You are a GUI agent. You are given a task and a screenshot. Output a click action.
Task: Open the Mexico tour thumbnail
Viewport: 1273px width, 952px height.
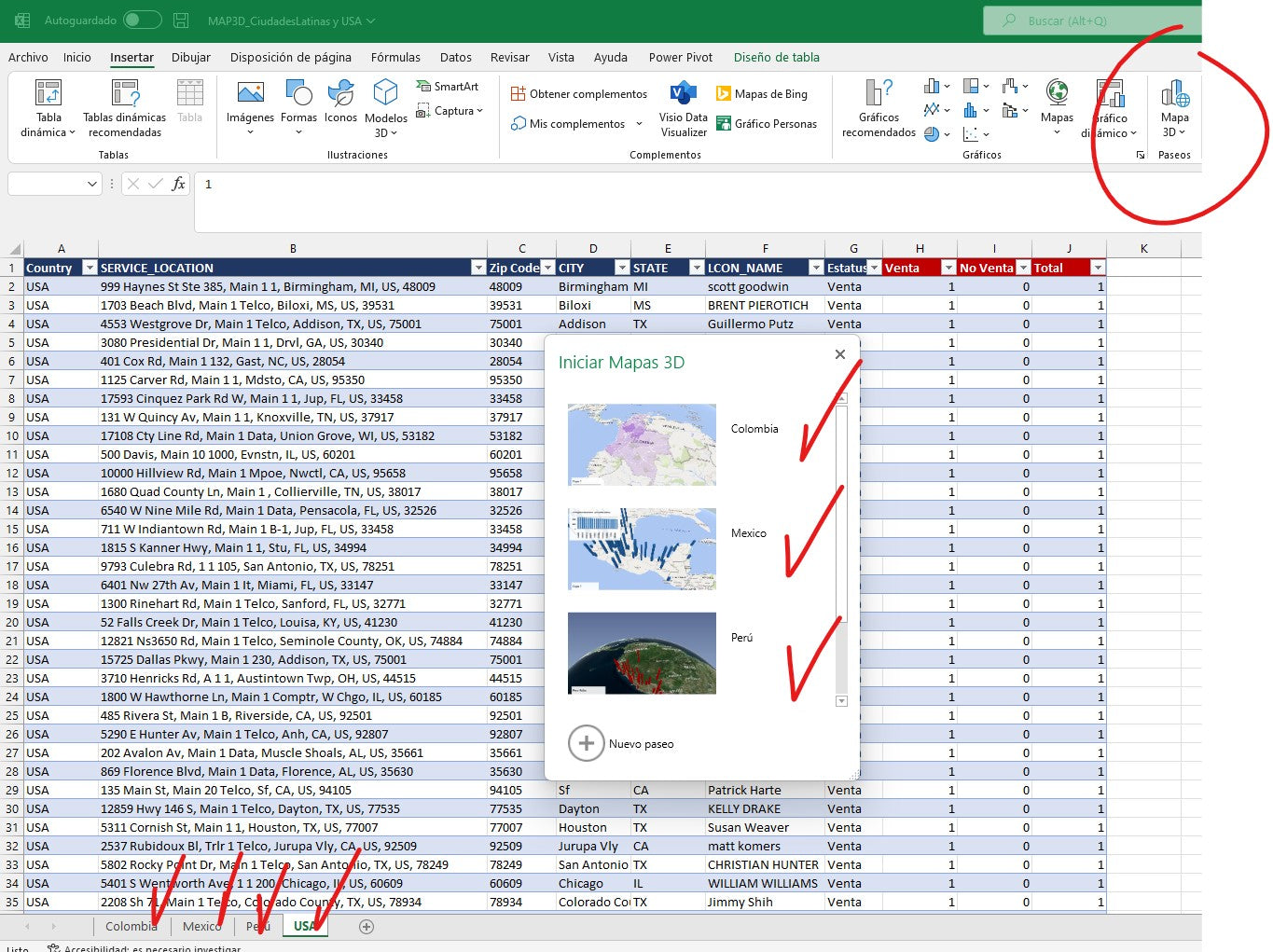click(642, 549)
